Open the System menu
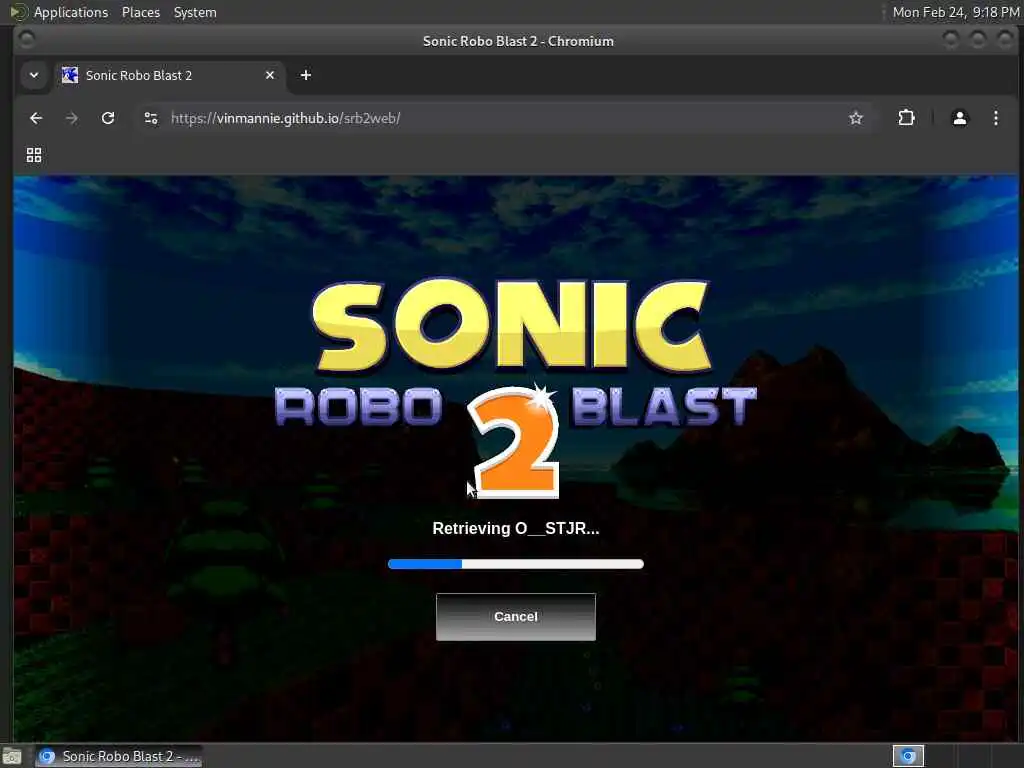Image resolution: width=1024 pixels, height=768 pixels. 195,12
